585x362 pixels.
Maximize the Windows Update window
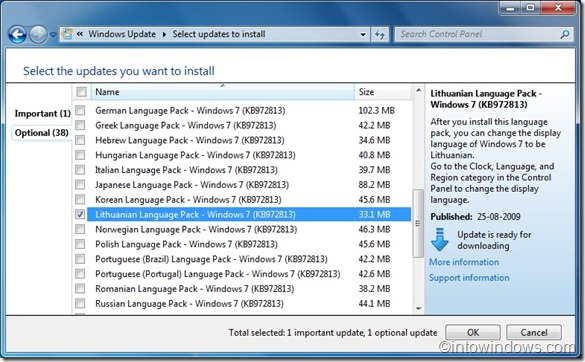(530, 8)
